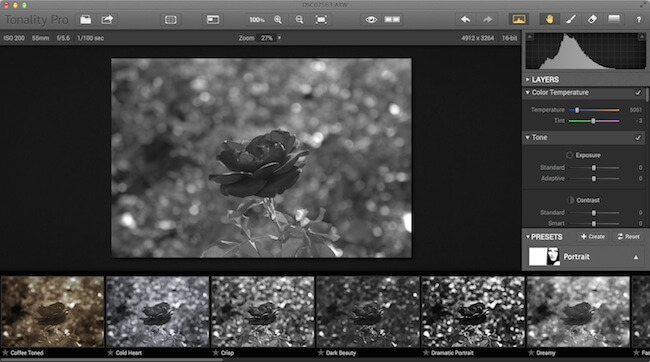Click the Exposure heading icon

tap(570, 155)
